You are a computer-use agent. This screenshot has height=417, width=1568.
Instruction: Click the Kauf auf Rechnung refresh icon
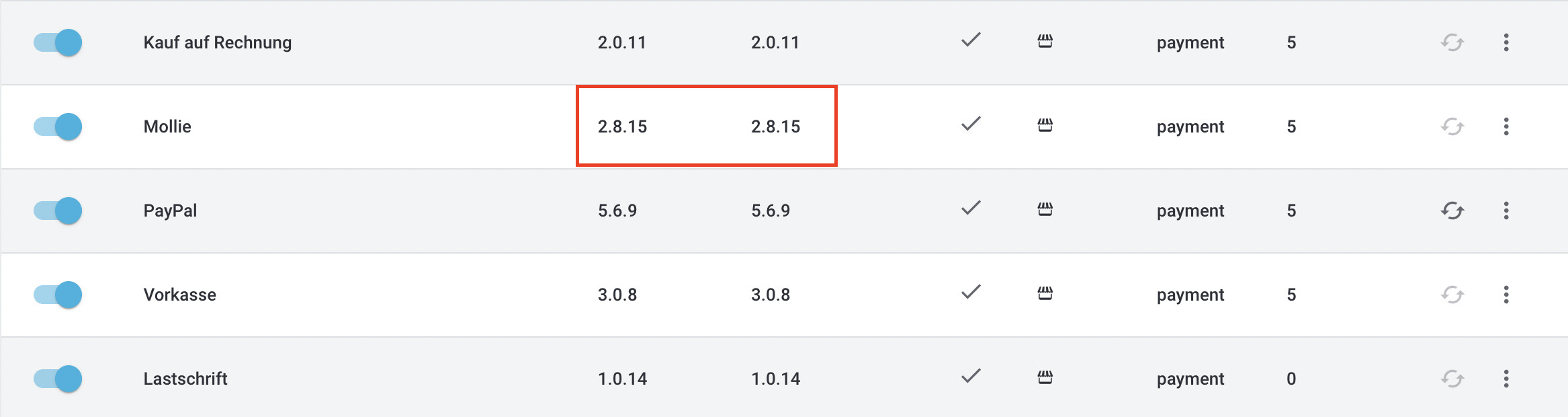[x=1452, y=42]
